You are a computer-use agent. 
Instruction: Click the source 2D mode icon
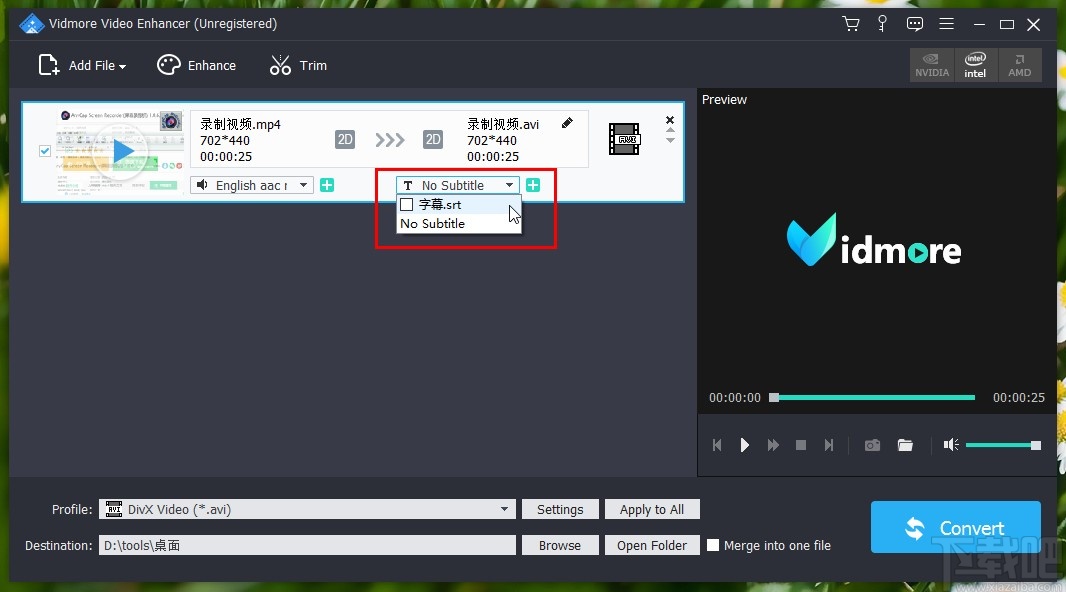345,140
